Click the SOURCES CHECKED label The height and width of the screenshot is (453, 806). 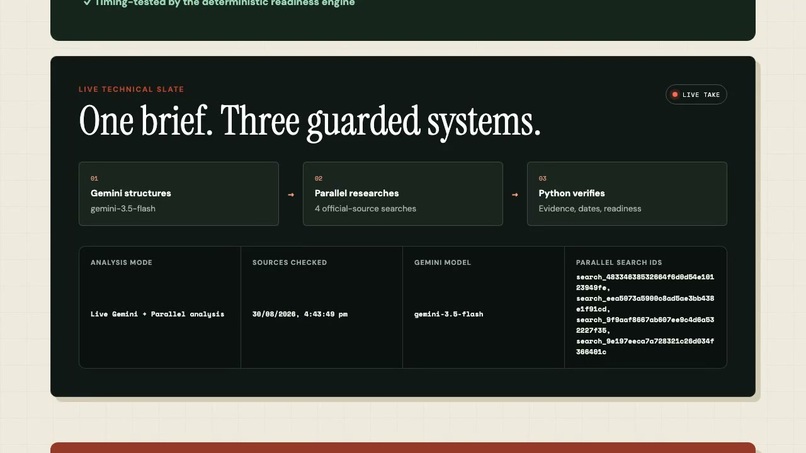(x=289, y=262)
